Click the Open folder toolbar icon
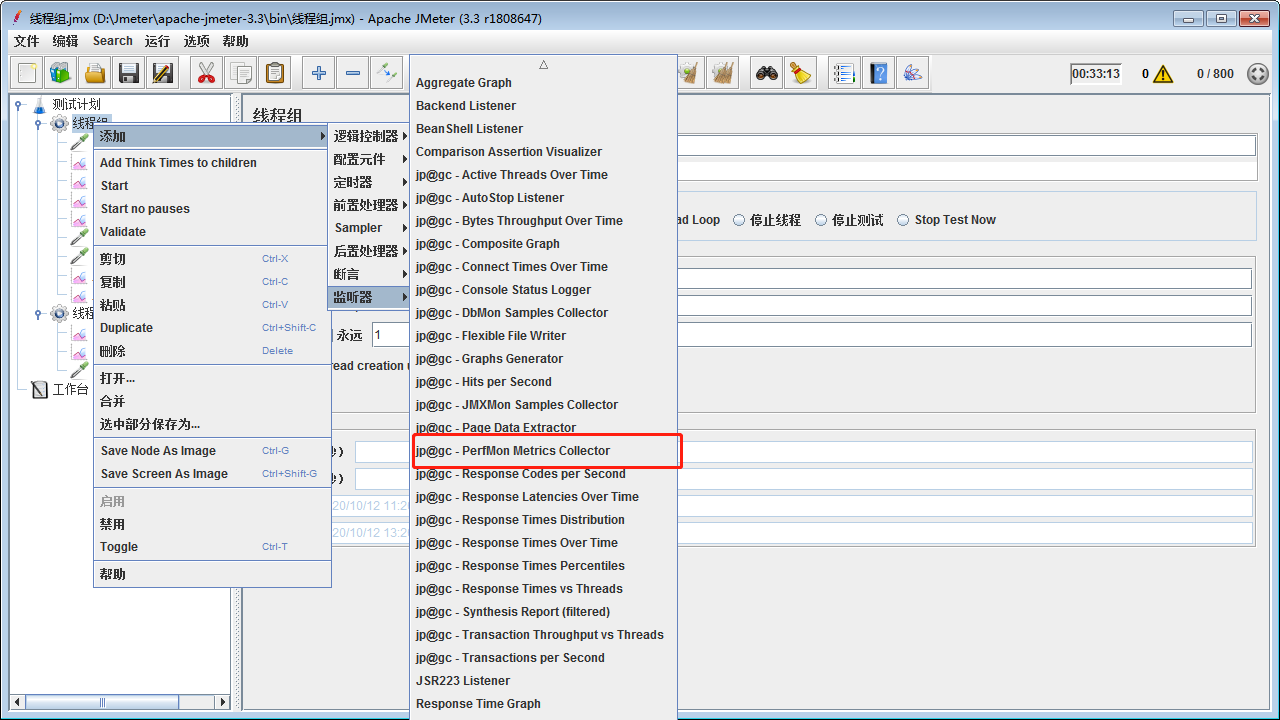The width and height of the screenshot is (1280, 720). click(x=94, y=73)
